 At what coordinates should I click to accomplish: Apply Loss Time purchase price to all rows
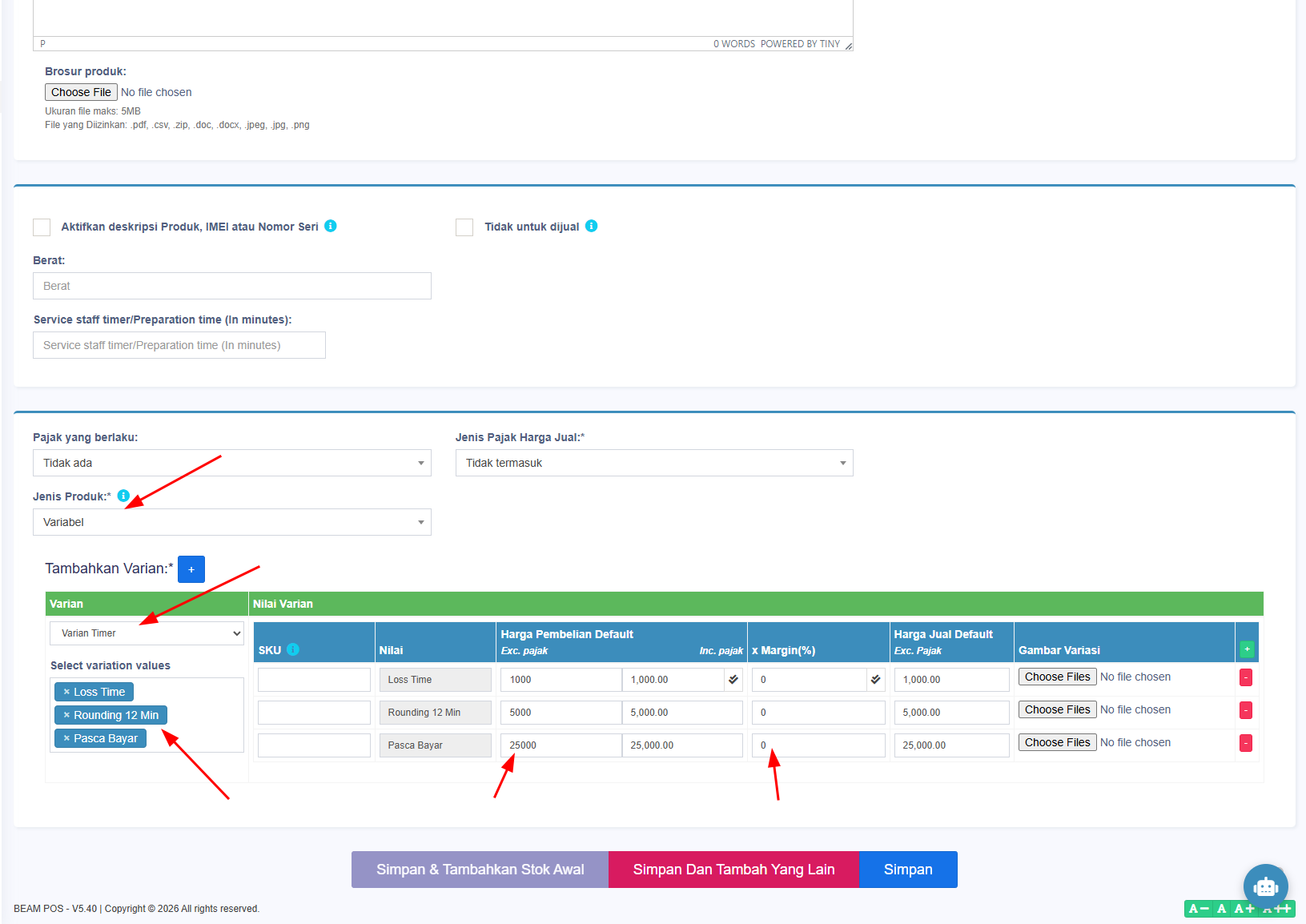pos(733,680)
